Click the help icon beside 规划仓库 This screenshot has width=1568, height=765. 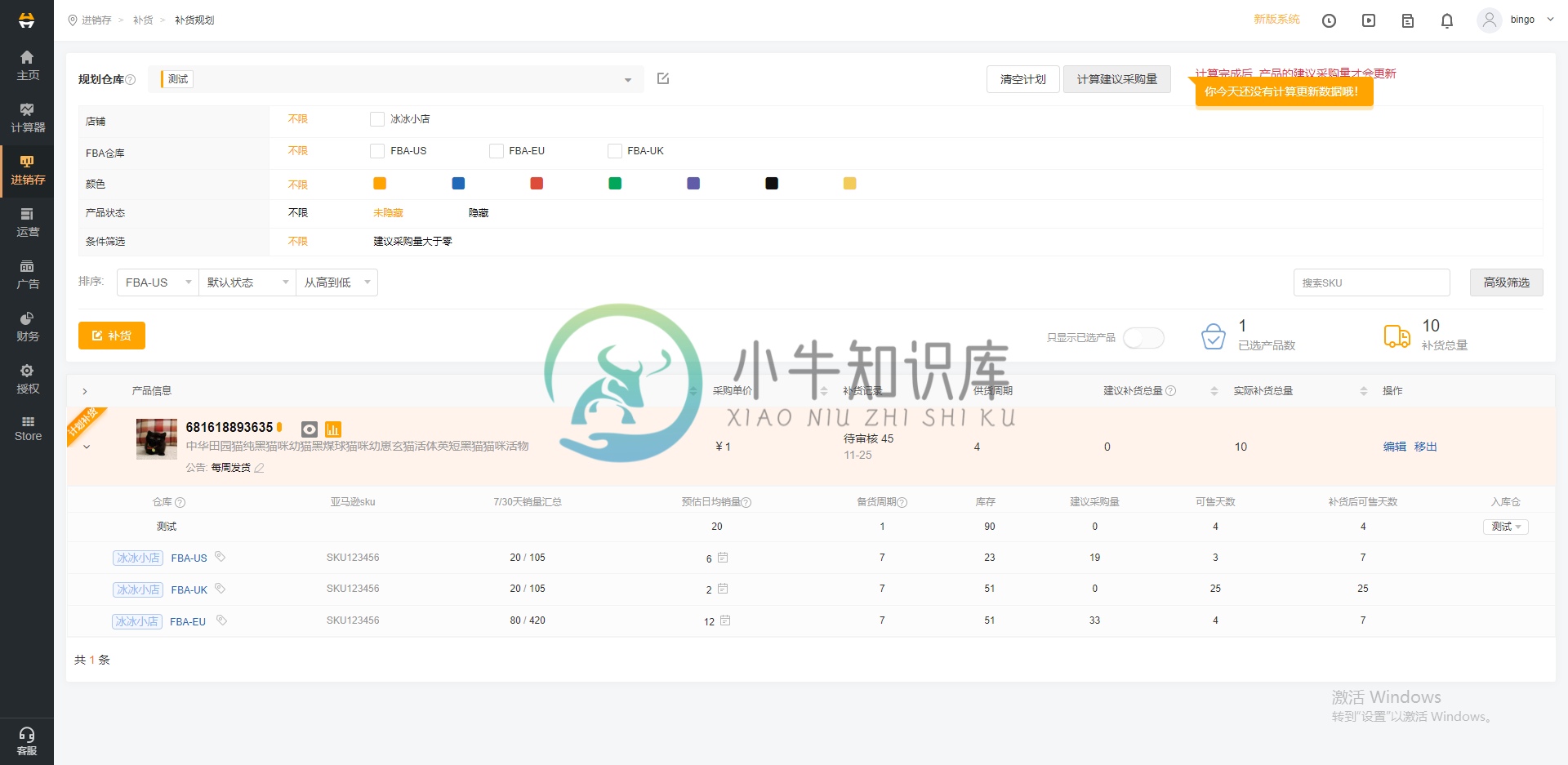coord(131,79)
